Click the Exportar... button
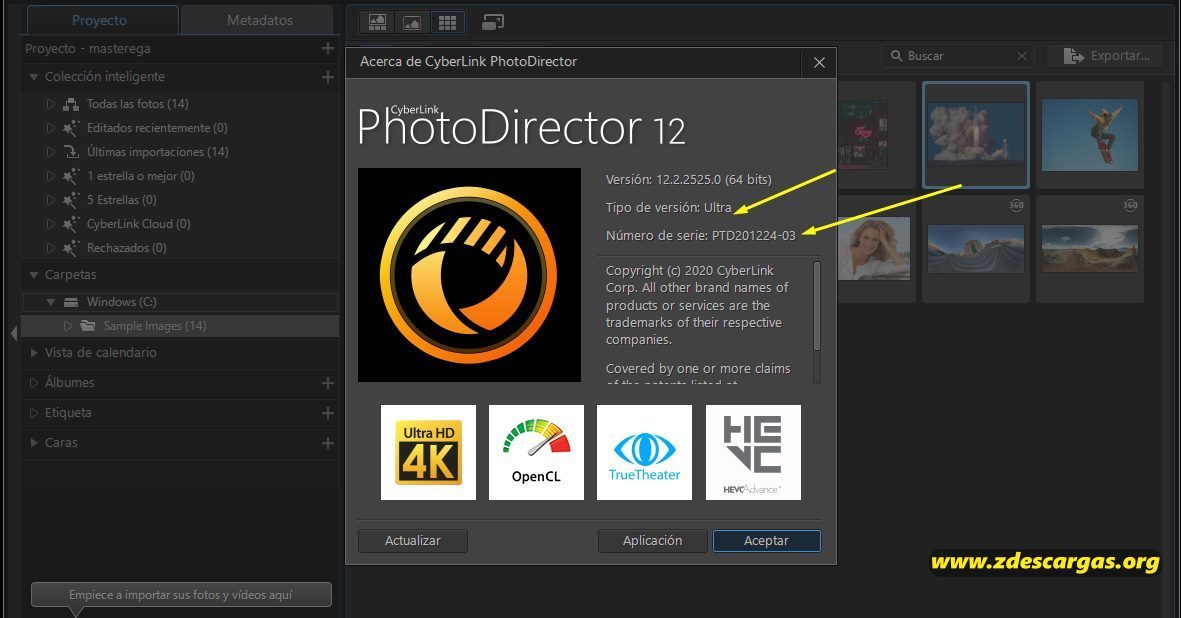Image resolution: width=1181 pixels, height=618 pixels. [1106, 56]
